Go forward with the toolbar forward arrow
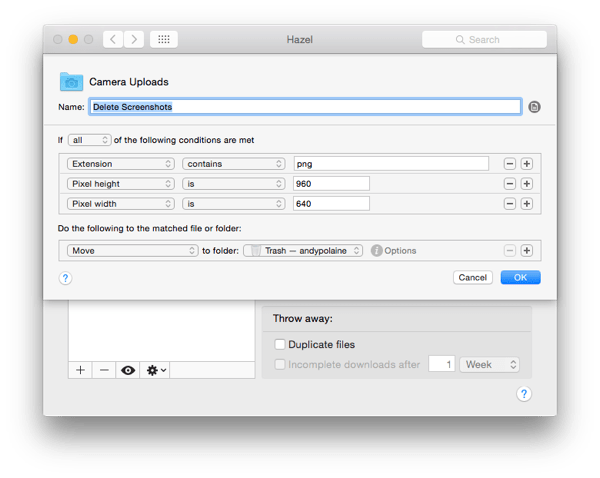The image size is (600, 478). (134, 39)
